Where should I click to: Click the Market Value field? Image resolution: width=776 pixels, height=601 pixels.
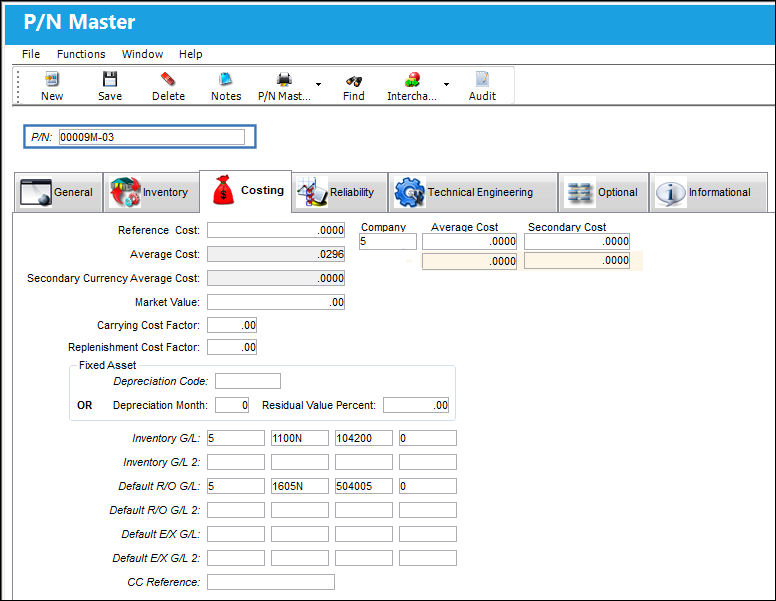tap(276, 302)
